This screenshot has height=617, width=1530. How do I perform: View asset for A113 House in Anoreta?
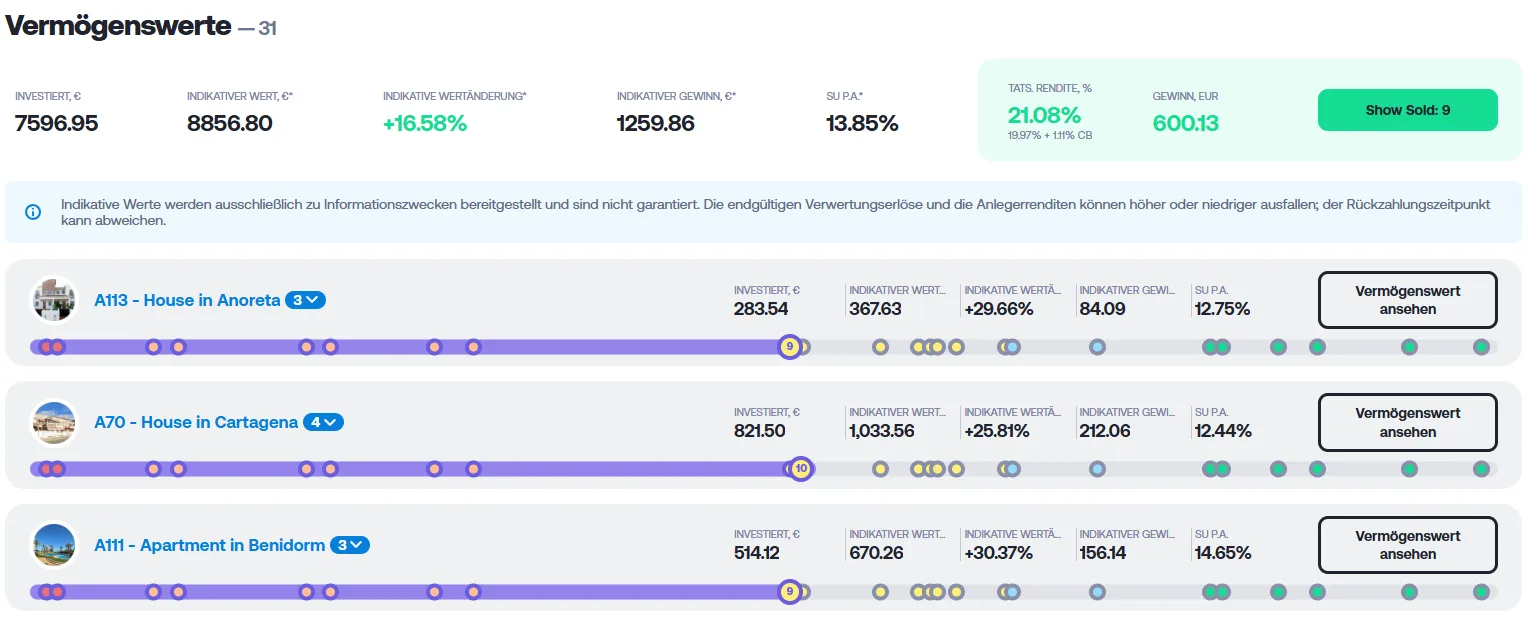pyautogui.click(x=1407, y=300)
